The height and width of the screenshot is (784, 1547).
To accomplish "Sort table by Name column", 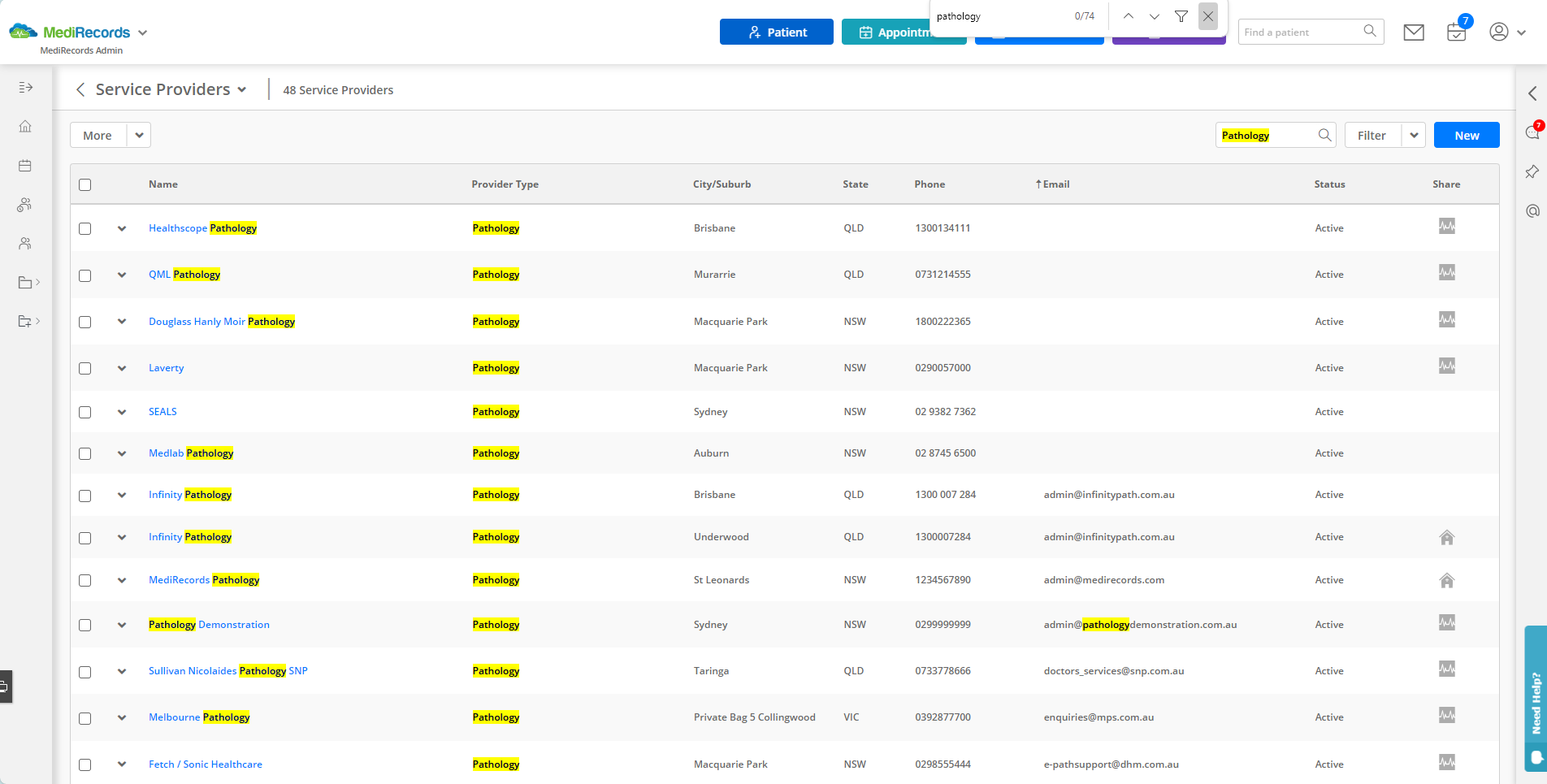I will 163,184.
